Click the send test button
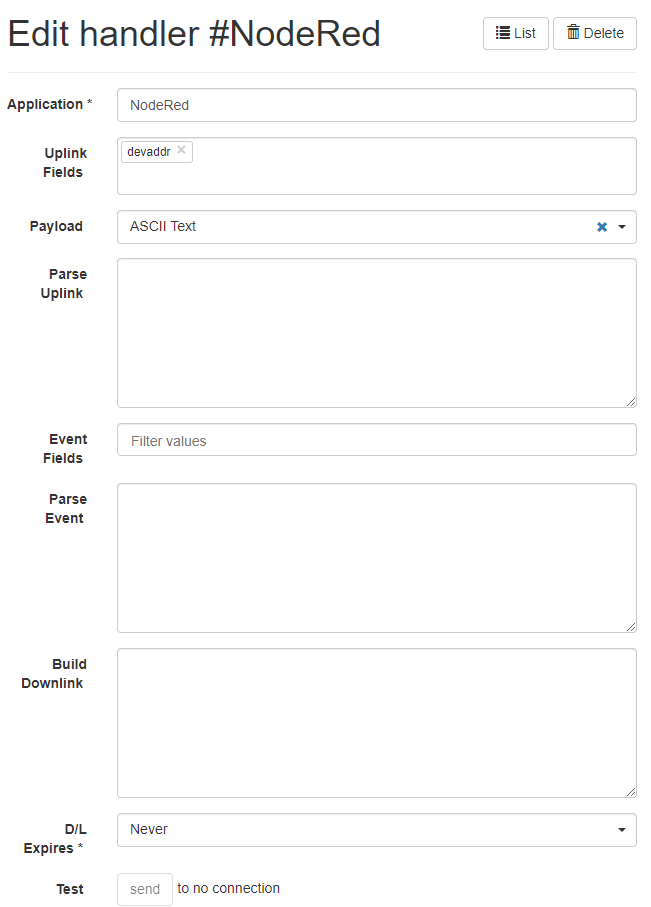This screenshot has height=907, width=651. pyautogui.click(x=145, y=889)
